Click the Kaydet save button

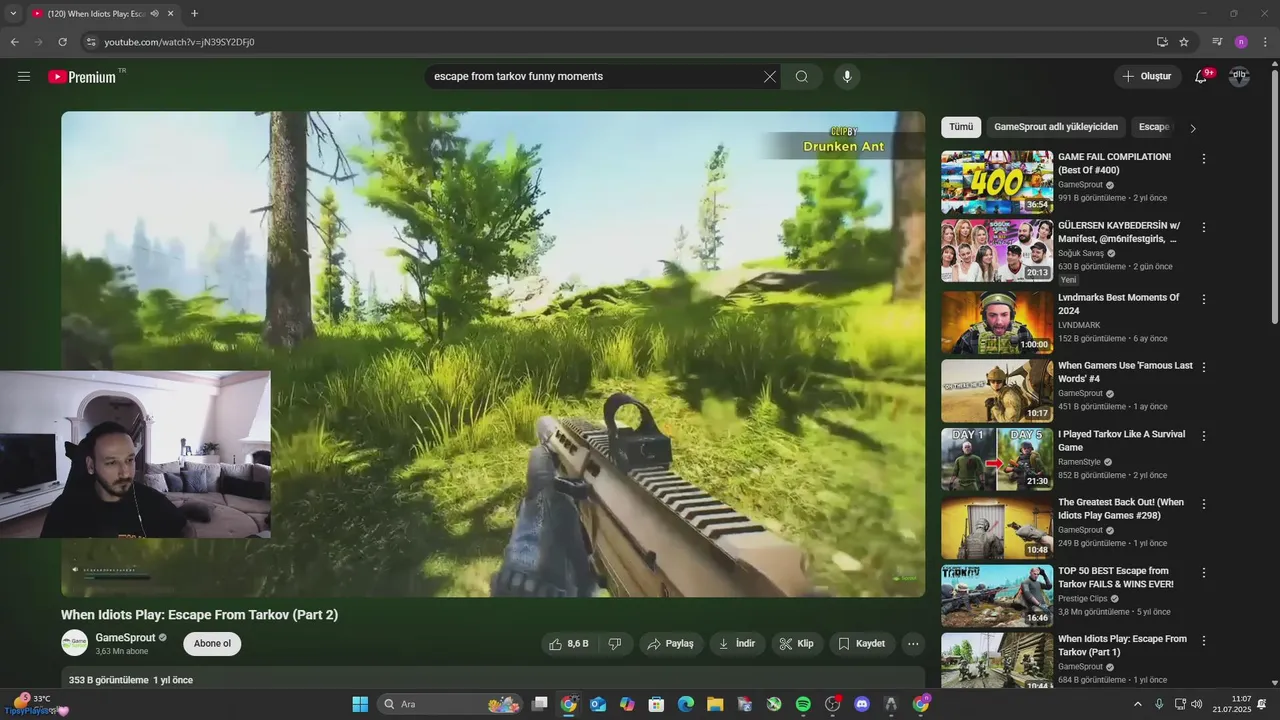pyautogui.click(x=862, y=644)
